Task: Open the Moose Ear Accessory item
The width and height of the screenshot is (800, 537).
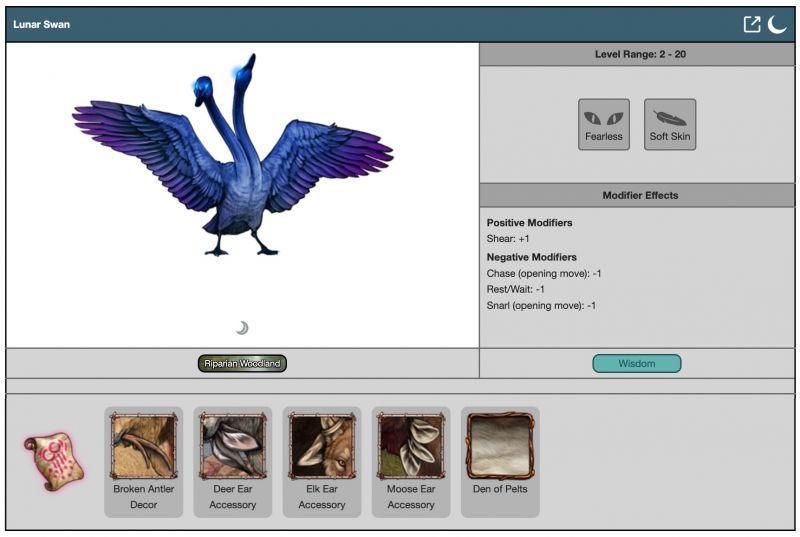Action: pos(411,447)
